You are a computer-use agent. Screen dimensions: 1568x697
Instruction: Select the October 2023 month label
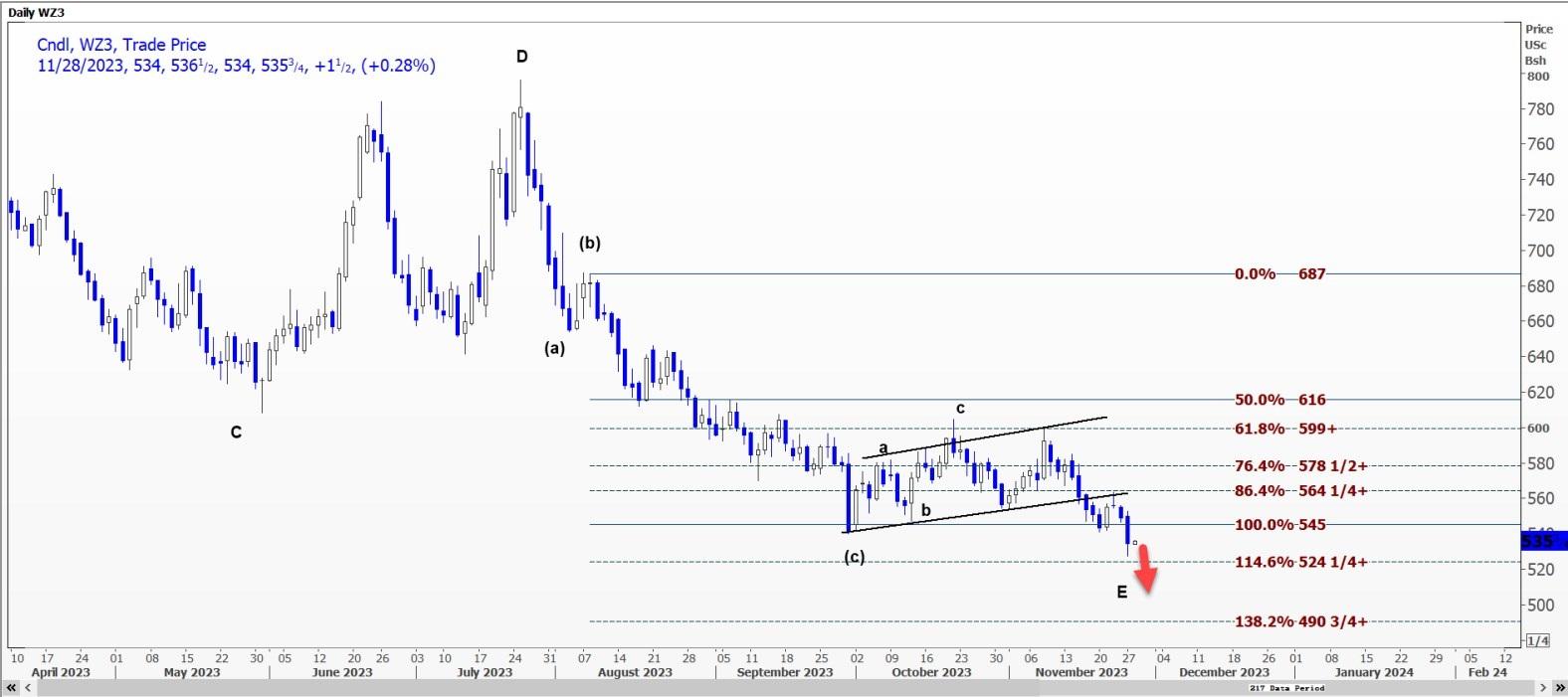[x=931, y=672]
